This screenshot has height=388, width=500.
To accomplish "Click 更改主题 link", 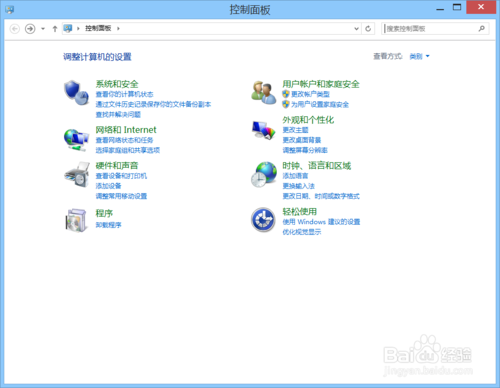I will [x=295, y=130].
